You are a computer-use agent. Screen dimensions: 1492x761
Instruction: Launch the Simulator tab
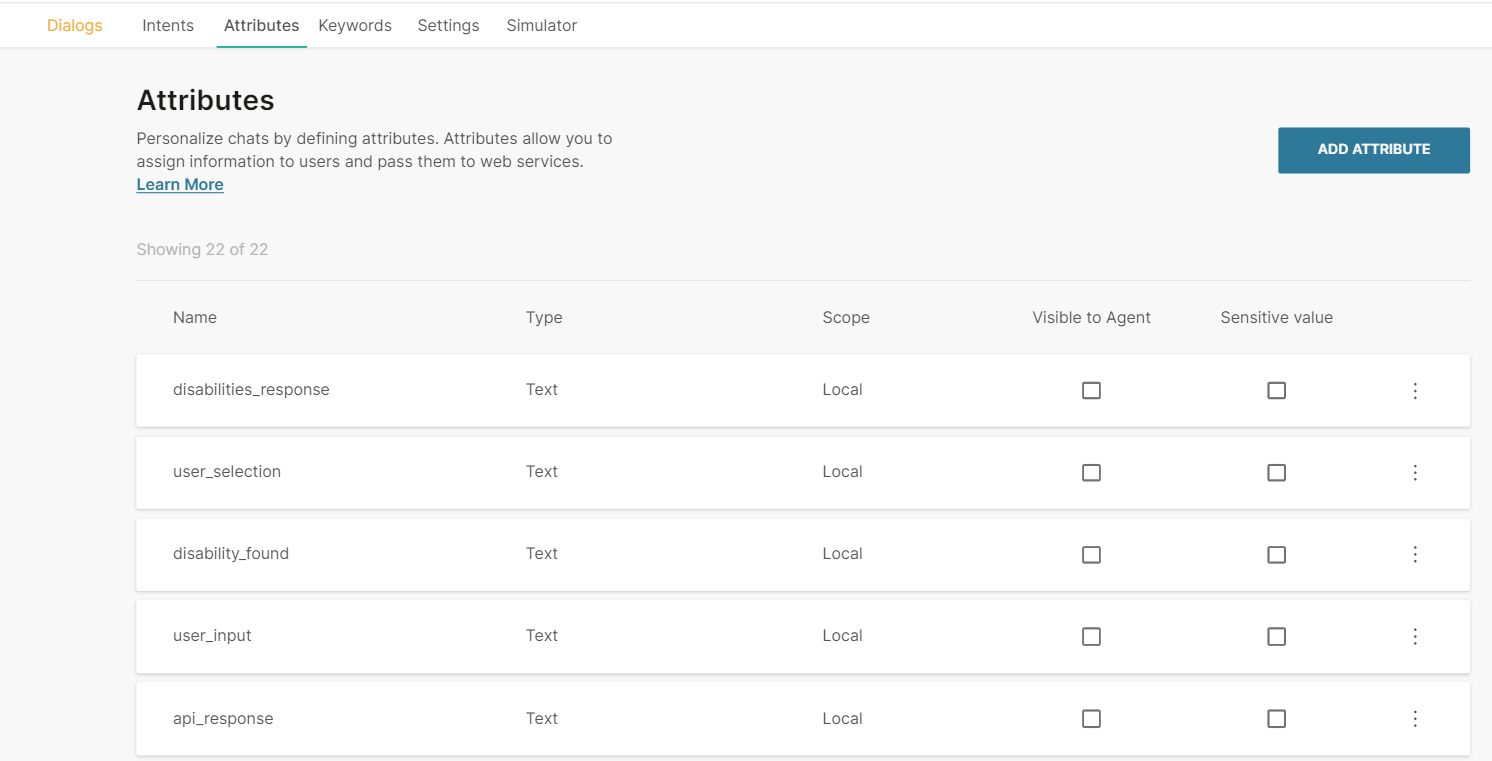(x=541, y=26)
